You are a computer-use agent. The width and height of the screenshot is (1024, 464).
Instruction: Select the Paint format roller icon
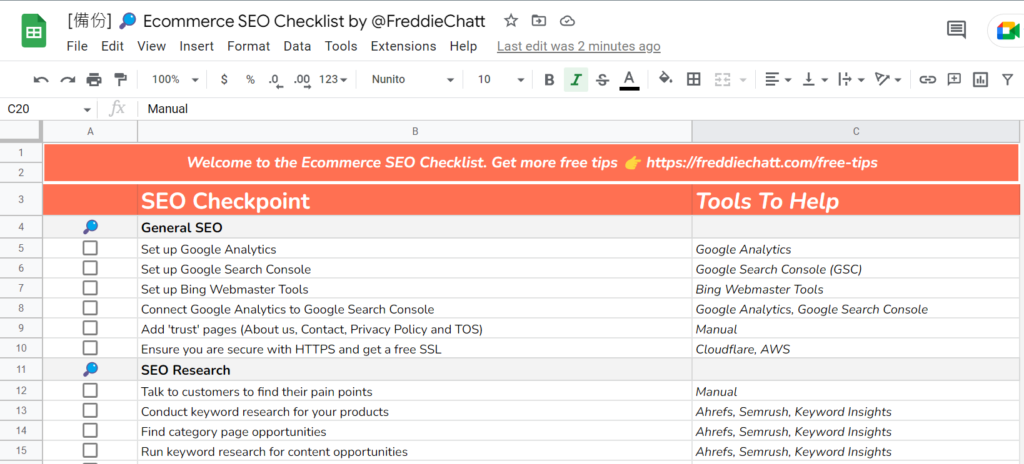click(x=120, y=80)
